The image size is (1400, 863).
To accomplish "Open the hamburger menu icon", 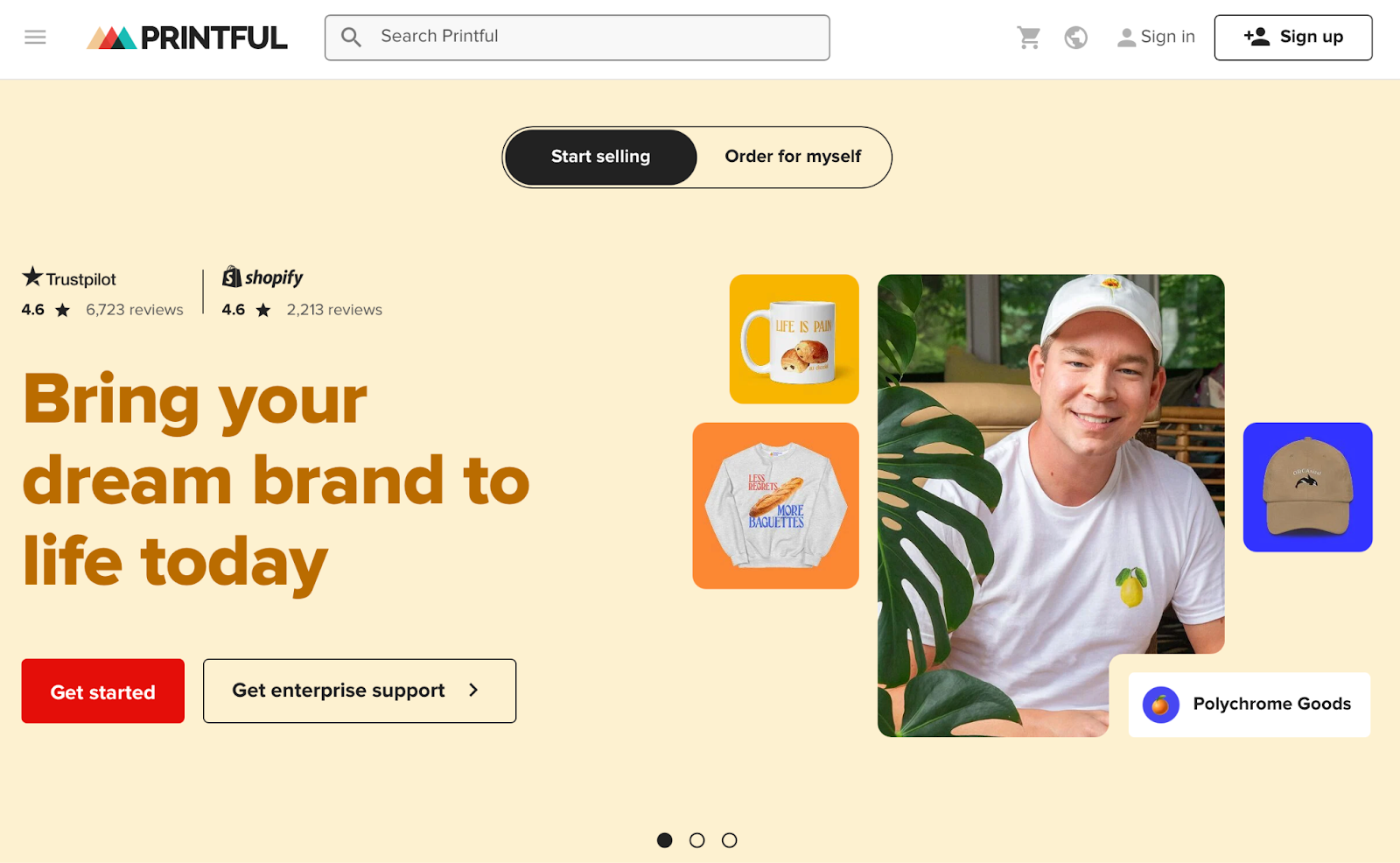I will (35, 37).
